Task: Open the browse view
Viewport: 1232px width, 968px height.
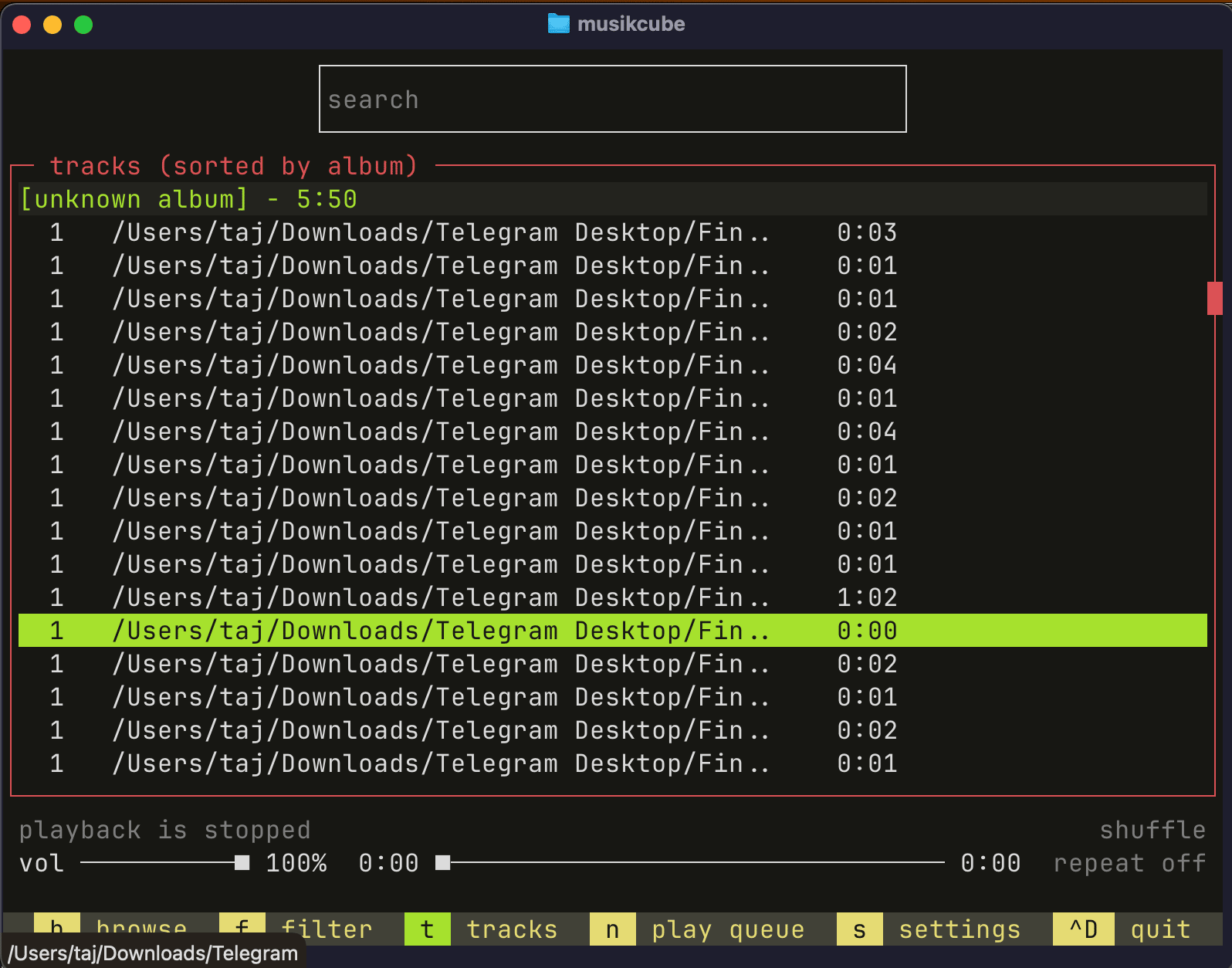Action: (x=141, y=929)
